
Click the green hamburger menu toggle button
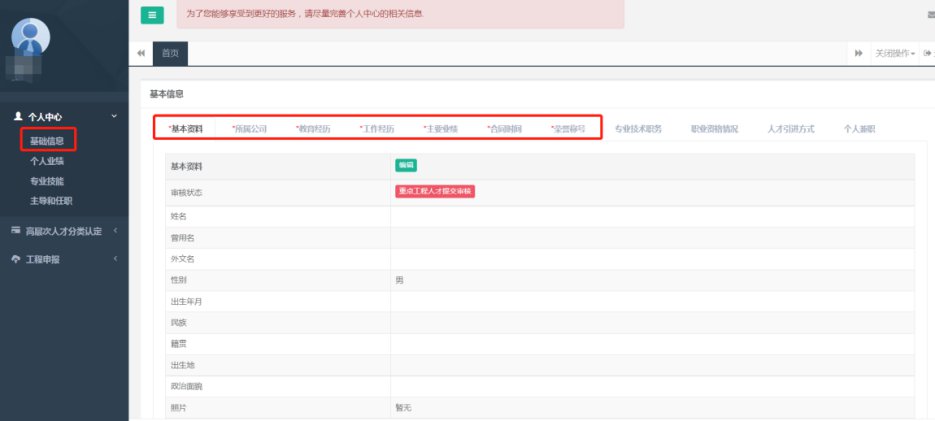click(x=152, y=15)
